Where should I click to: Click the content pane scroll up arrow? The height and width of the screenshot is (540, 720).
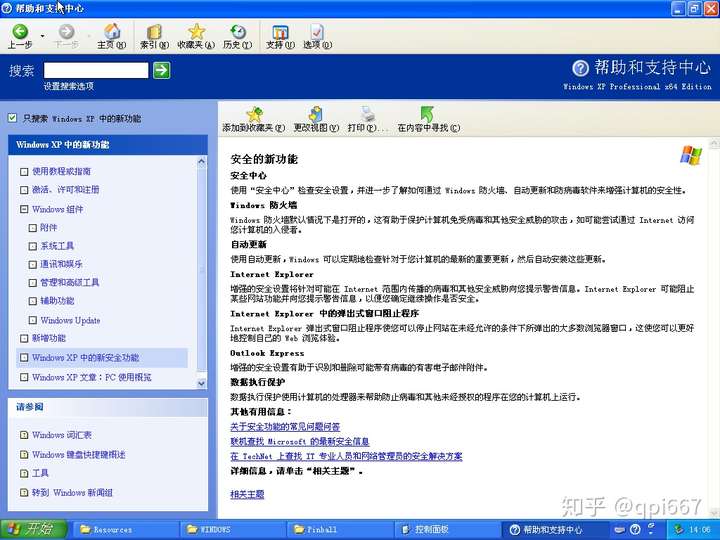pyautogui.click(x=714, y=144)
